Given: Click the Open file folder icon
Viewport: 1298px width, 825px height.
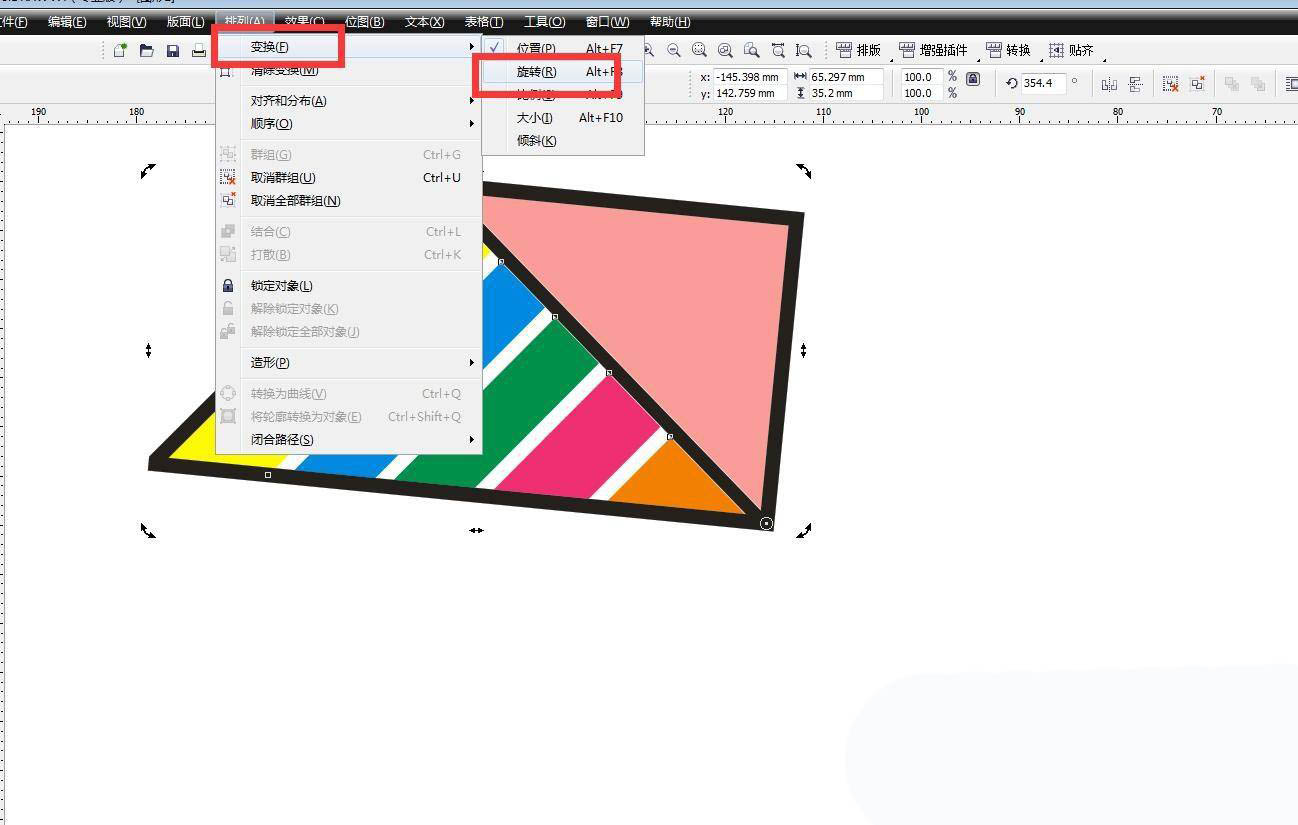Looking at the screenshot, I should pyautogui.click(x=146, y=50).
